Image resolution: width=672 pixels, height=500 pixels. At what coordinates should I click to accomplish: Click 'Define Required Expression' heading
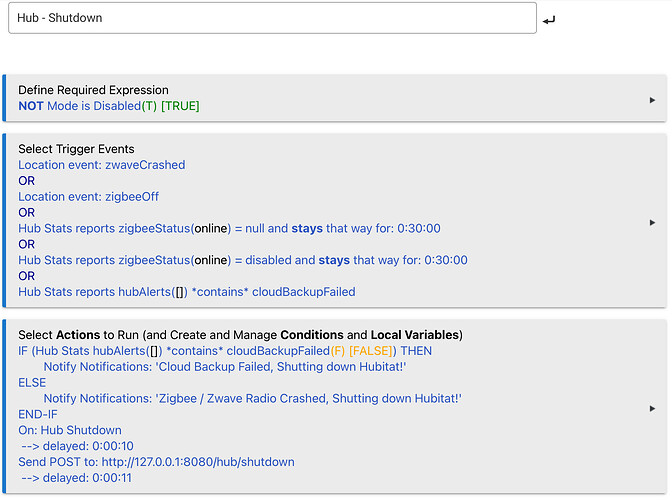[93, 90]
